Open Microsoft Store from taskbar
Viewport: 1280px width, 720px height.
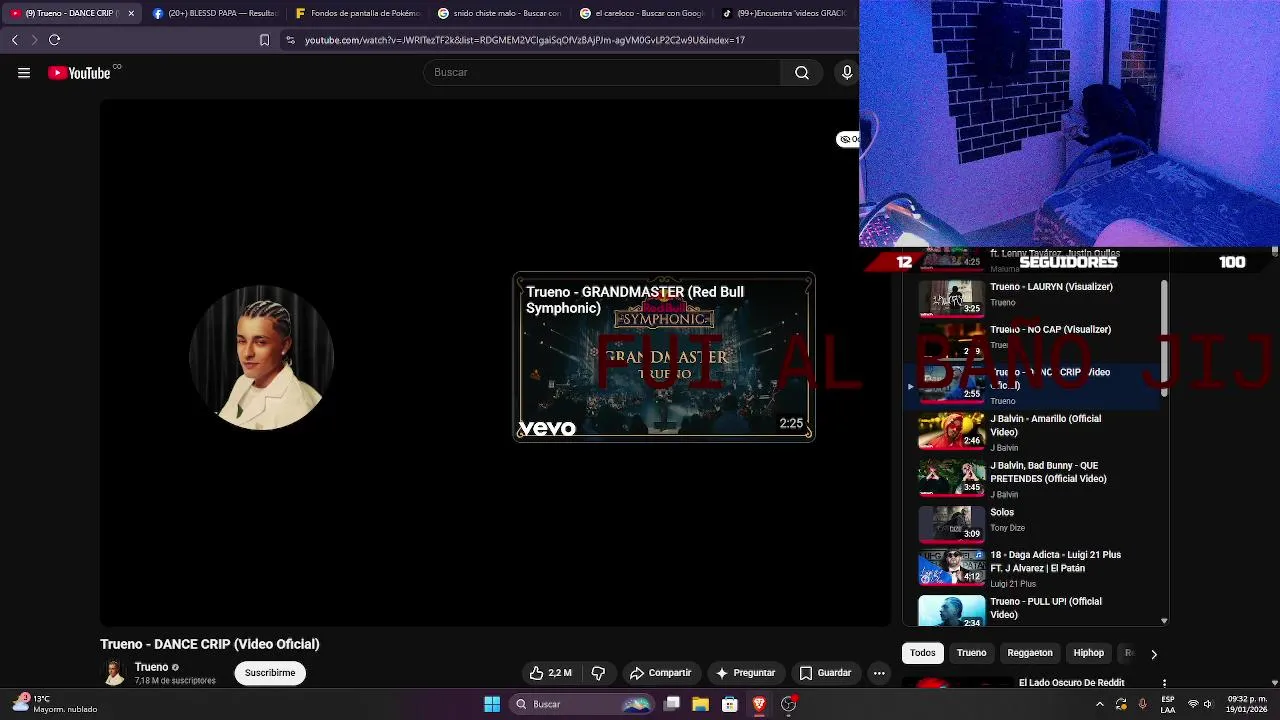(x=730, y=704)
